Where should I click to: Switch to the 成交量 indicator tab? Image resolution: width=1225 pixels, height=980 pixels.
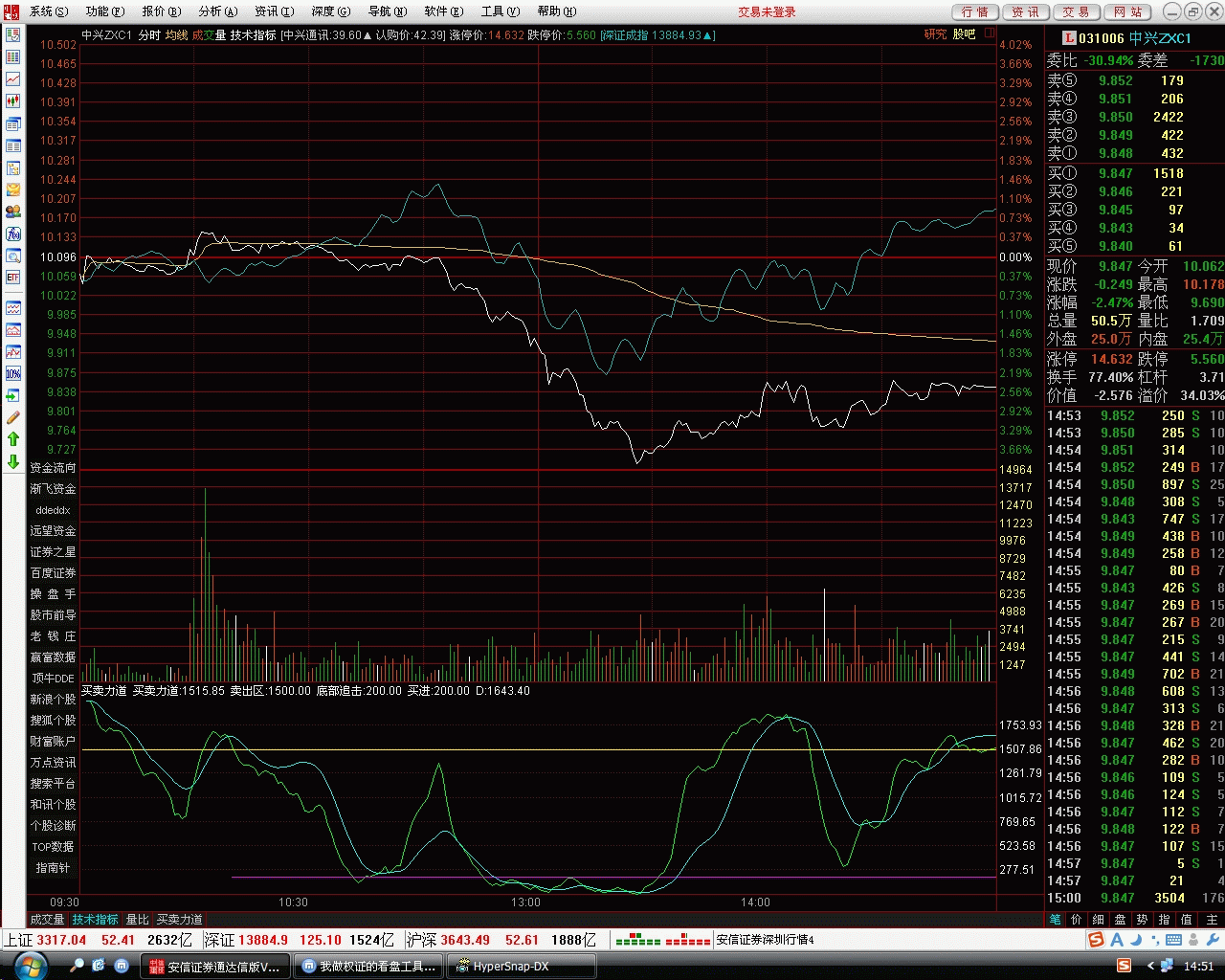click(x=48, y=920)
